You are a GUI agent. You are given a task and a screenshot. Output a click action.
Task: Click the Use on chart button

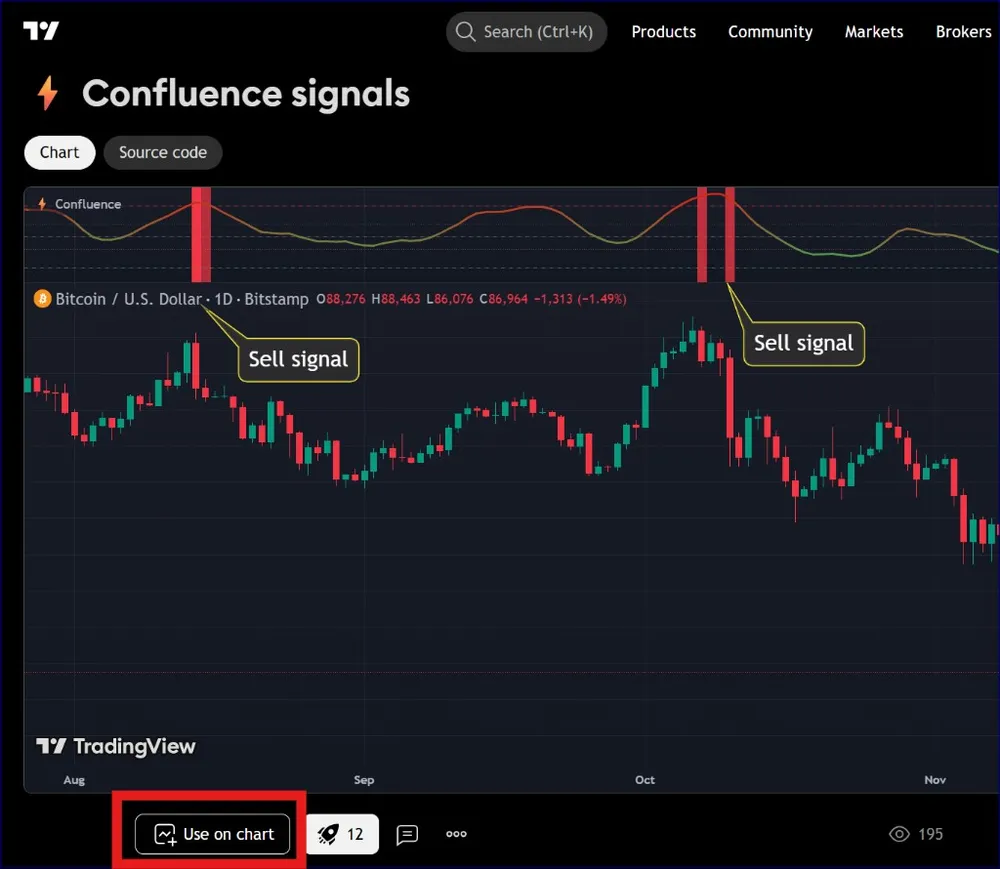tap(211, 833)
